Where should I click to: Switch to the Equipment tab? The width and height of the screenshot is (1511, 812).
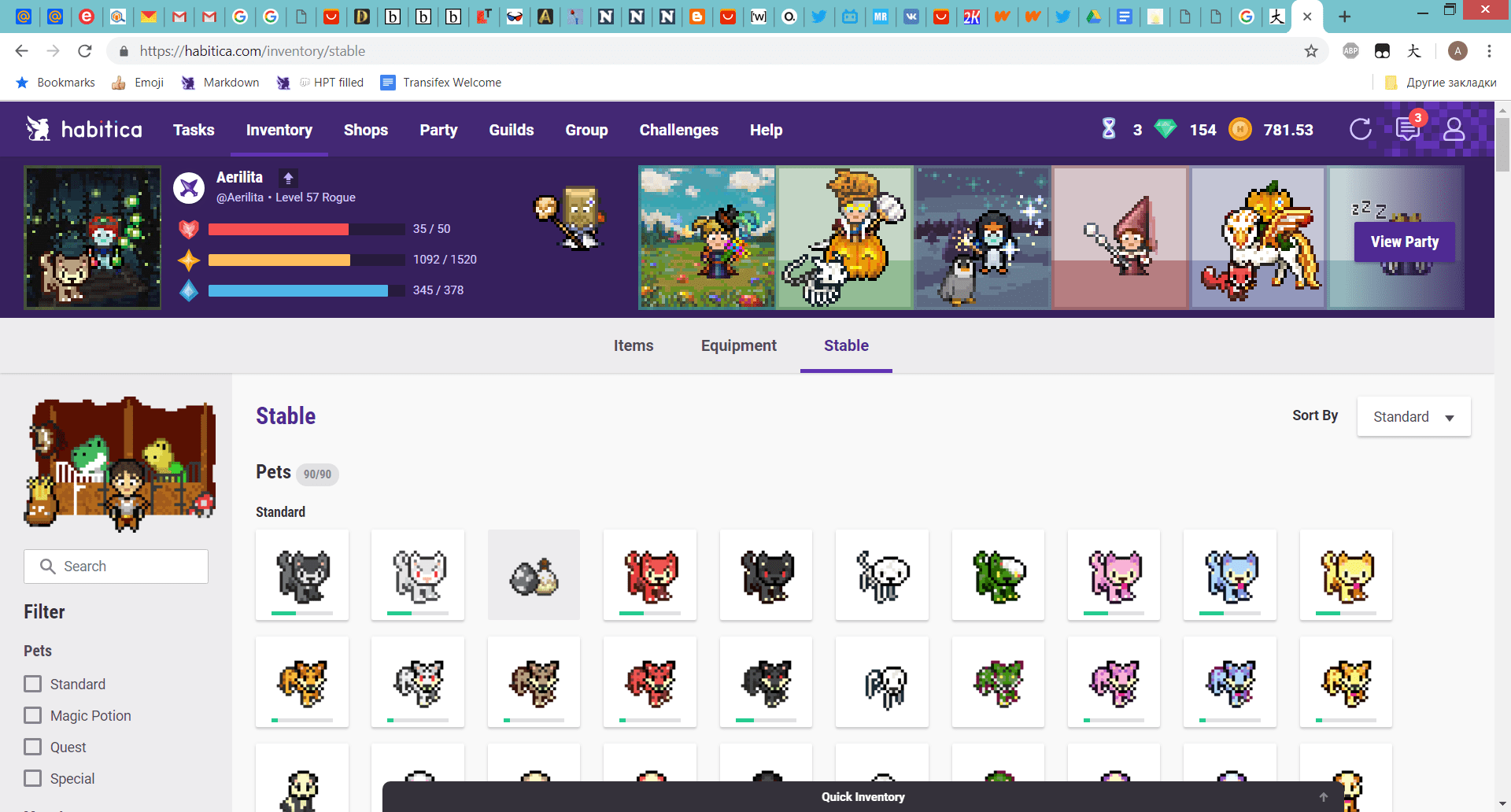click(x=738, y=345)
